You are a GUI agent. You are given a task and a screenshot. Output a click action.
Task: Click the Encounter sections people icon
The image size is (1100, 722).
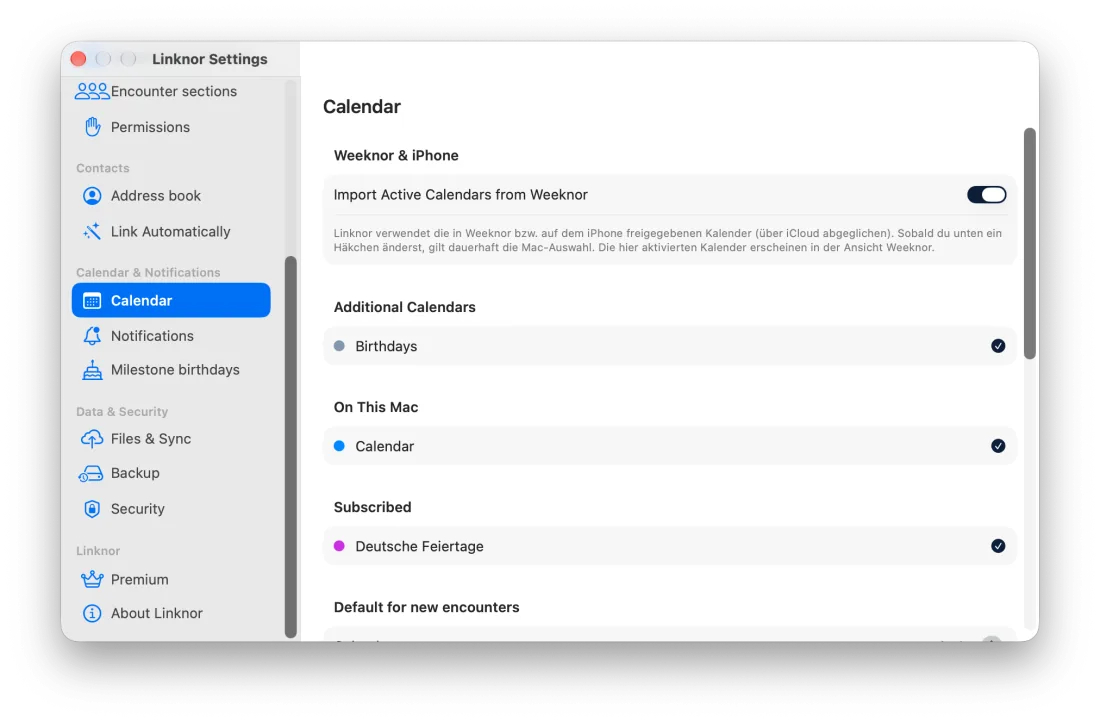(x=92, y=91)
